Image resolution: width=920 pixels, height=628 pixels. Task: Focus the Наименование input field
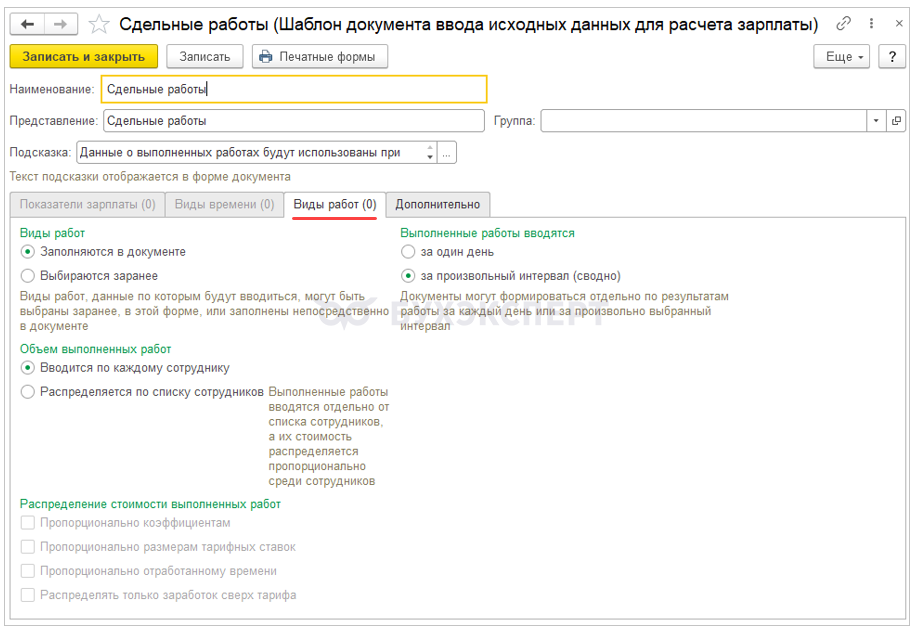tap(294, 89)
